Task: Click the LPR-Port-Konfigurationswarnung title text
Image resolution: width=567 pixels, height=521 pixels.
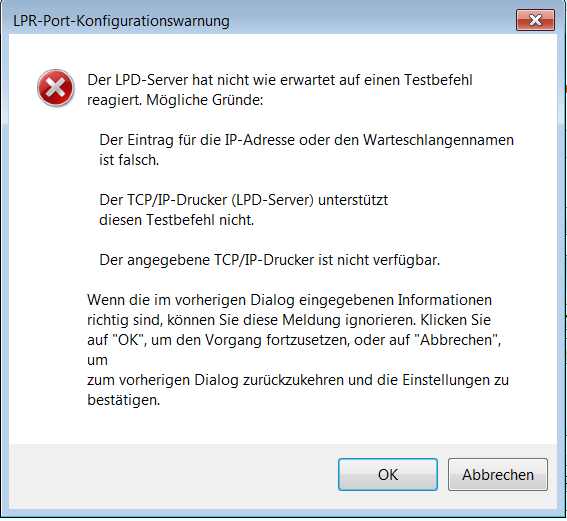Action: (121, 21)
